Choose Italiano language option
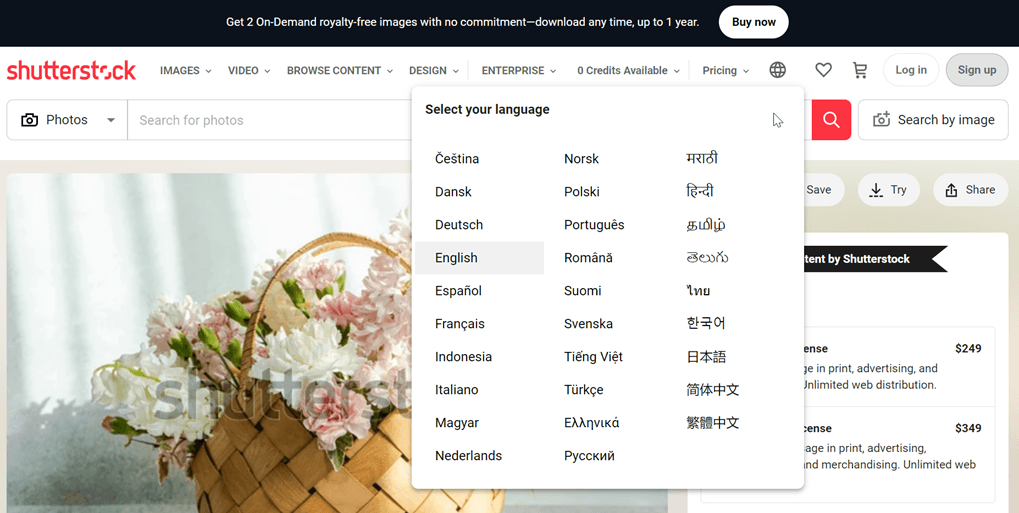The width and height of the screenshot is (1019, 513). point(456,390)
